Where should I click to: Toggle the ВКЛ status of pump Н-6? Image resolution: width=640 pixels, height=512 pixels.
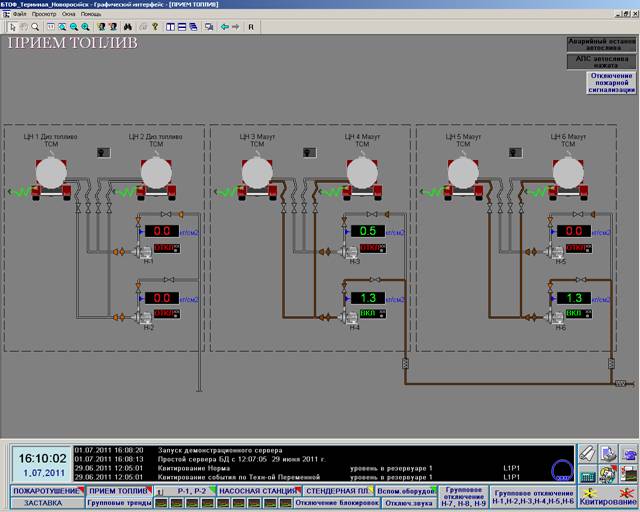[x=575, y=313]
